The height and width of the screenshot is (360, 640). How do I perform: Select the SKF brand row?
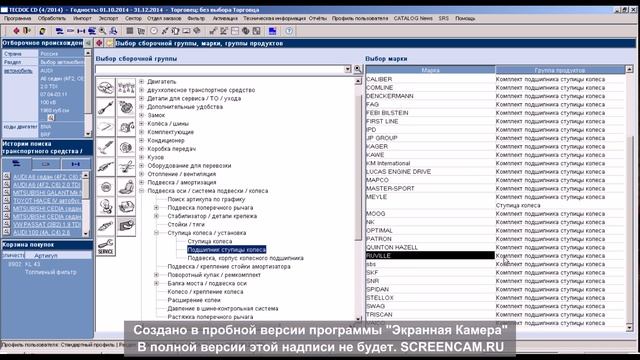tap(495, 272)
